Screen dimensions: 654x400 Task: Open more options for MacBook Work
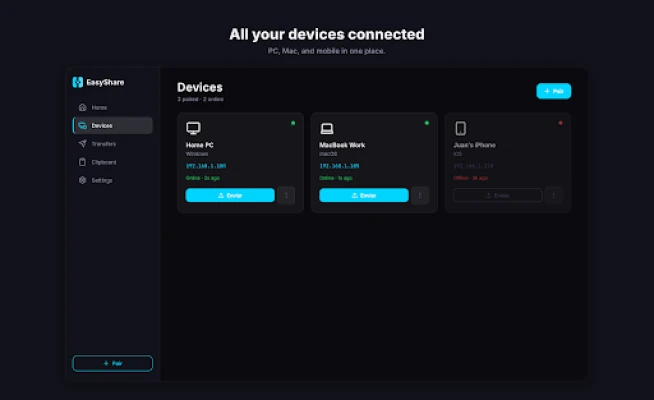[x=420, y=195]
